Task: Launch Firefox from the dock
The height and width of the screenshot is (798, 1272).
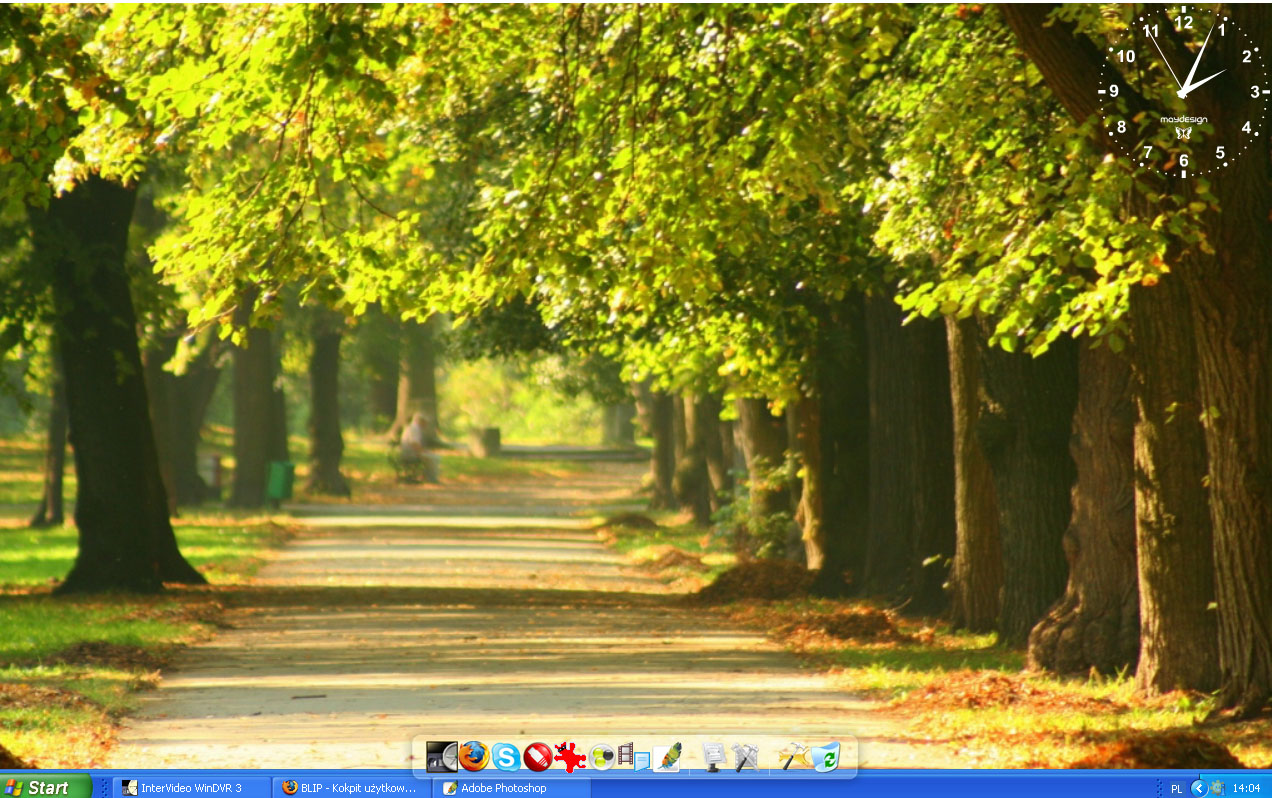Action: 473,756
